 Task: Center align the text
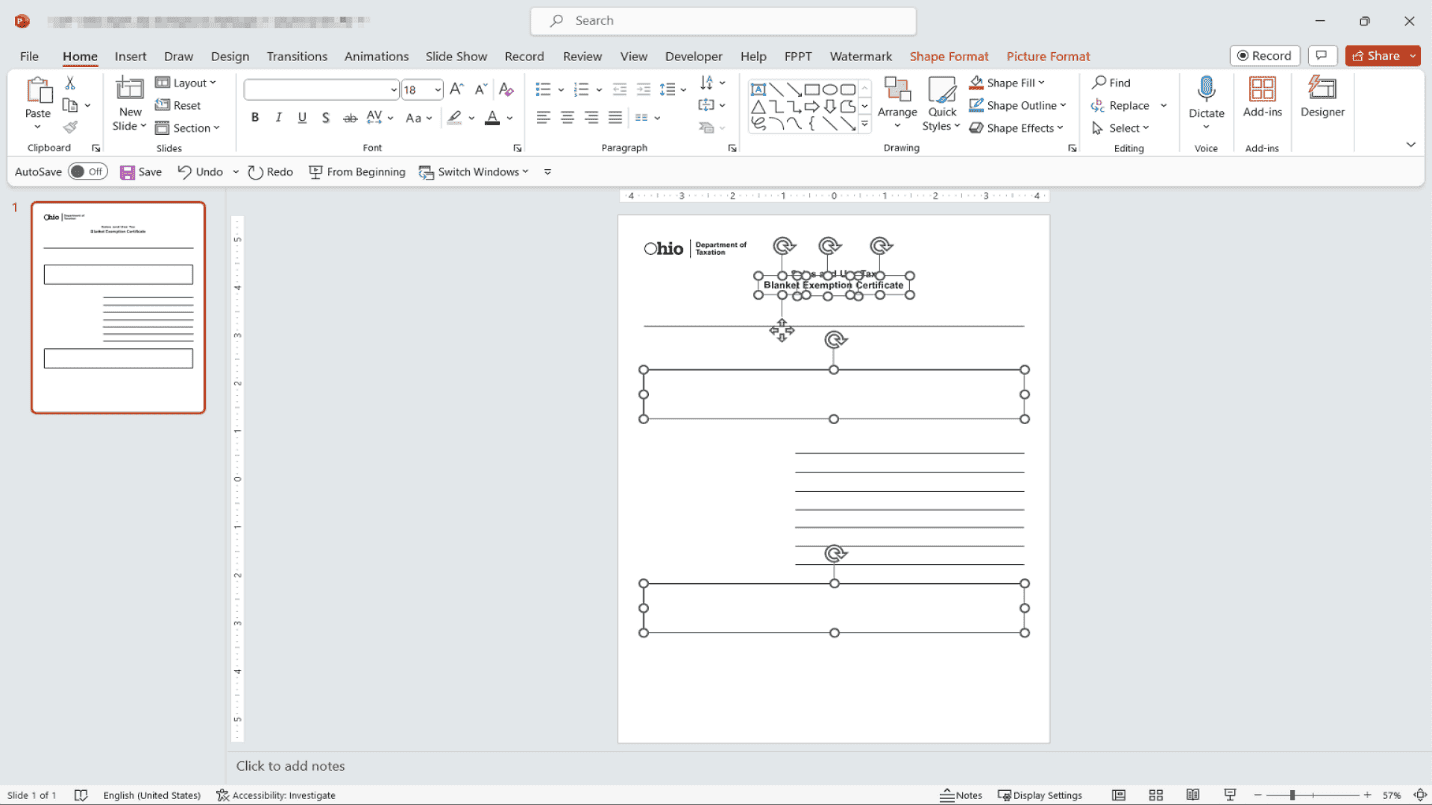point(567,118)
